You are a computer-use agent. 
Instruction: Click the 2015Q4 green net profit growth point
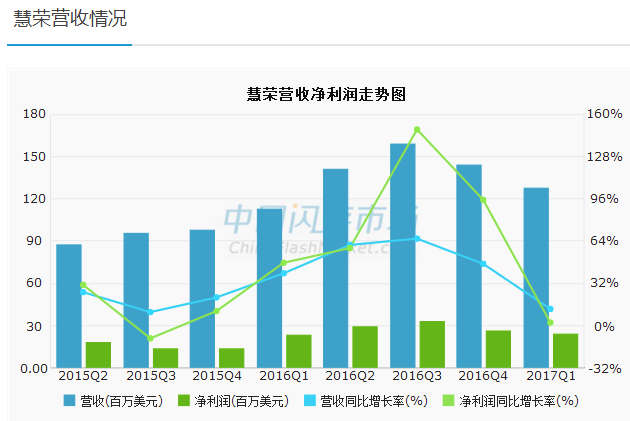[x=217, y=311]
